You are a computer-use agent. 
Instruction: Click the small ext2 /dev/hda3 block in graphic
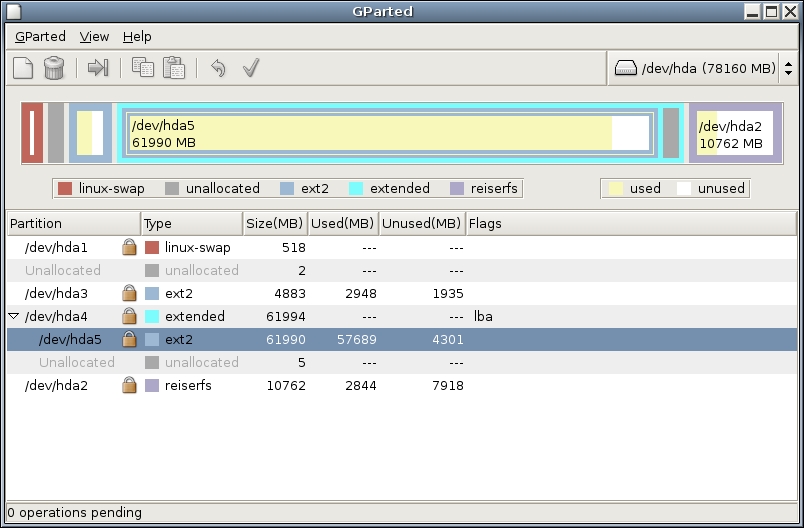pos(90,133)
